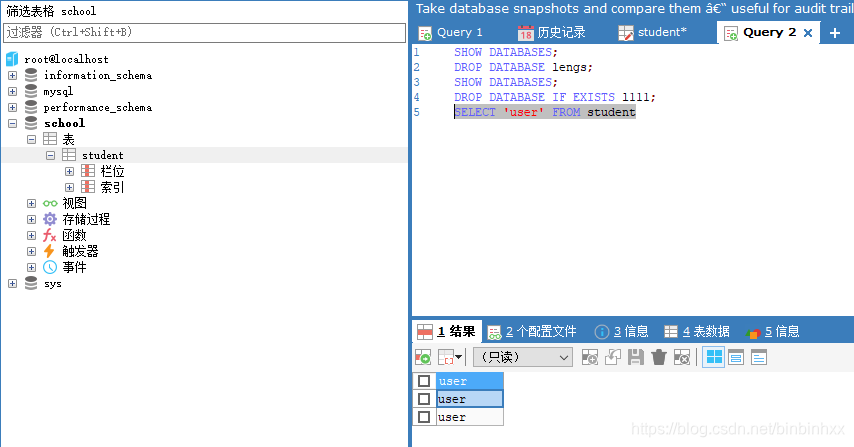Viewport: 854px width, 447px height.
Task: Expand the 函数 node
Action: click(x=32, y=235)
